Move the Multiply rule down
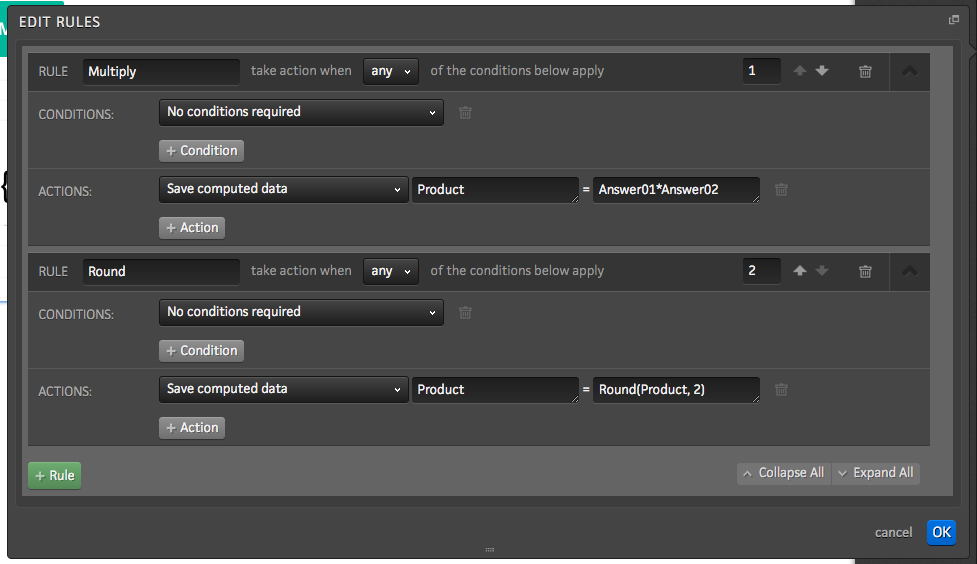977x564 pixels. tap(822, 71)
